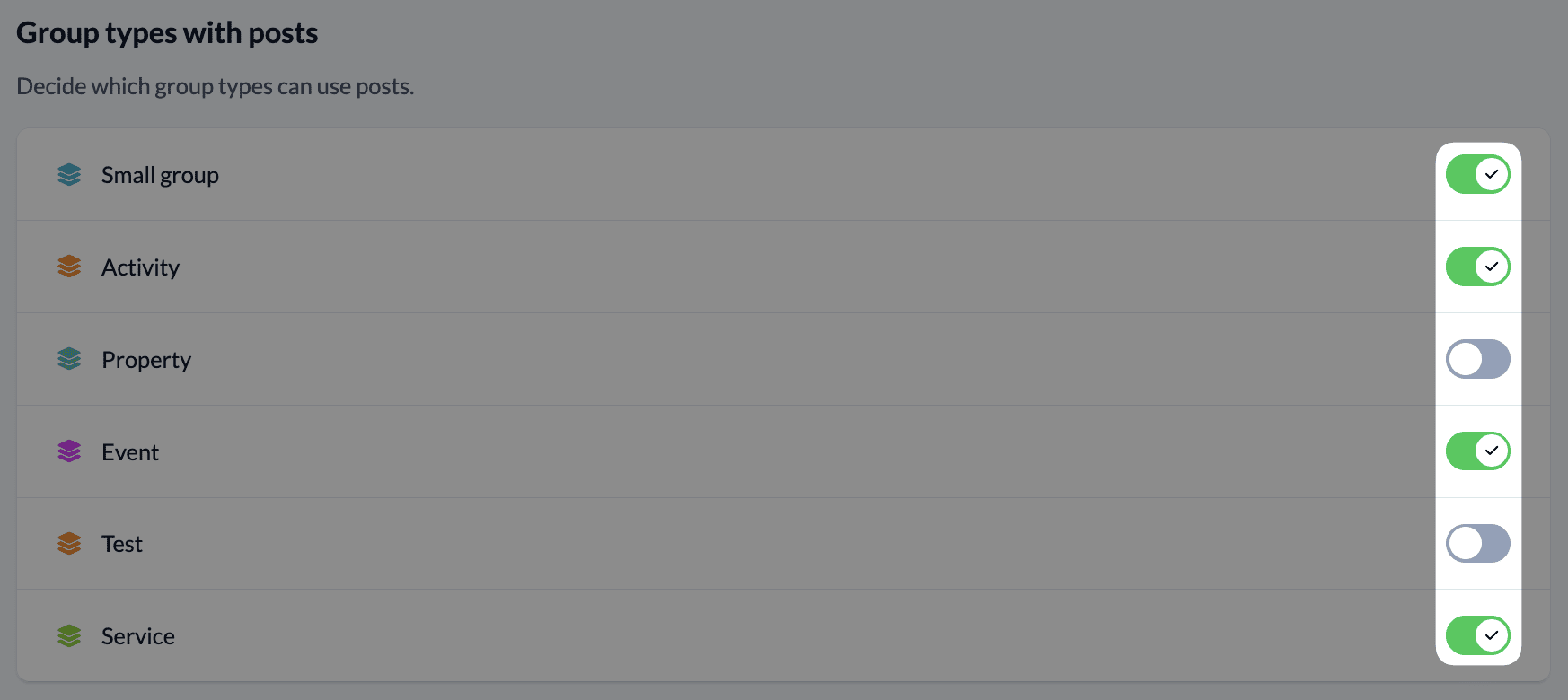
Task: Click the Property row label
Action: [x=146, y=360]
